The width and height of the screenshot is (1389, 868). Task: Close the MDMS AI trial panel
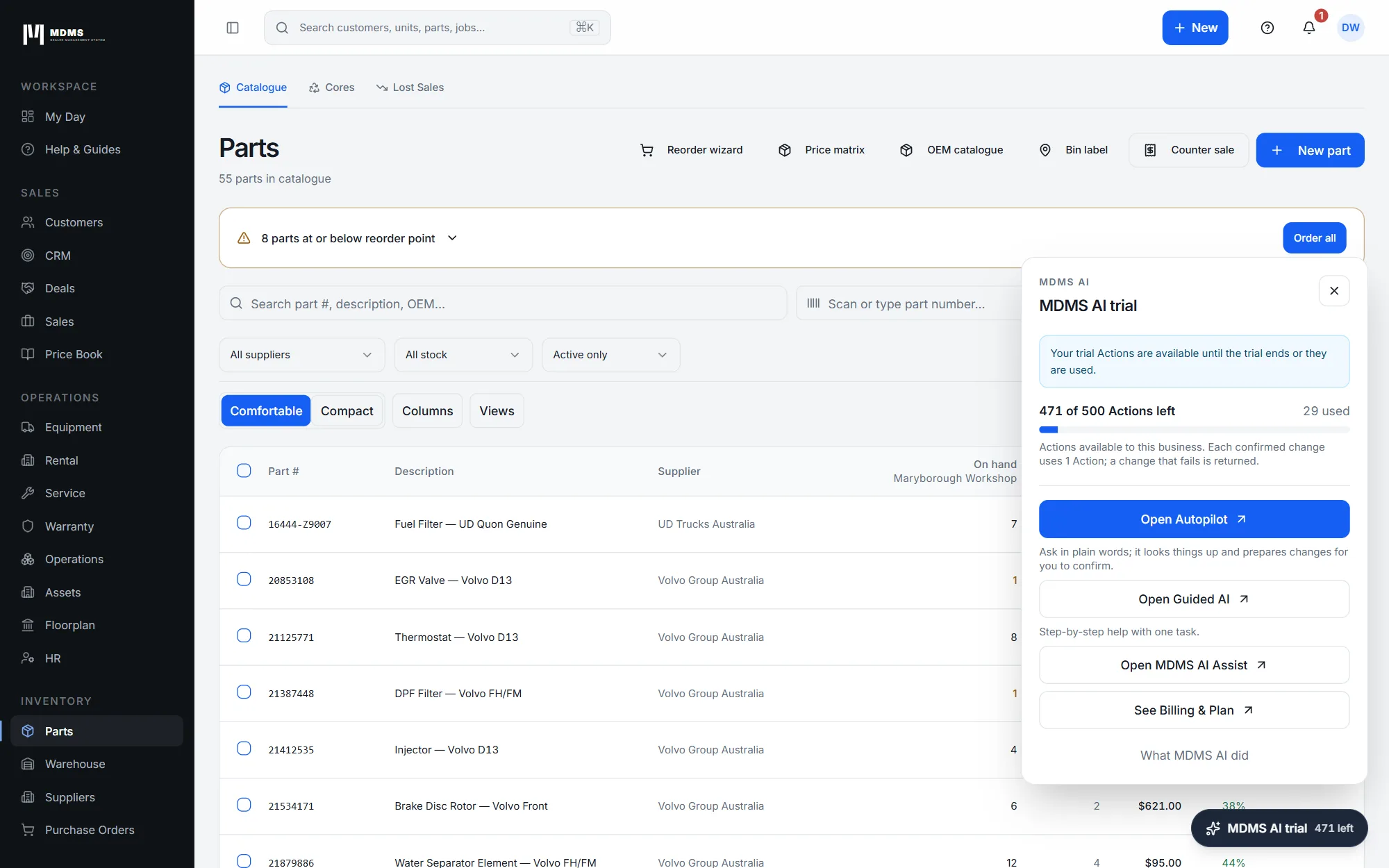tap(1334, 291)
